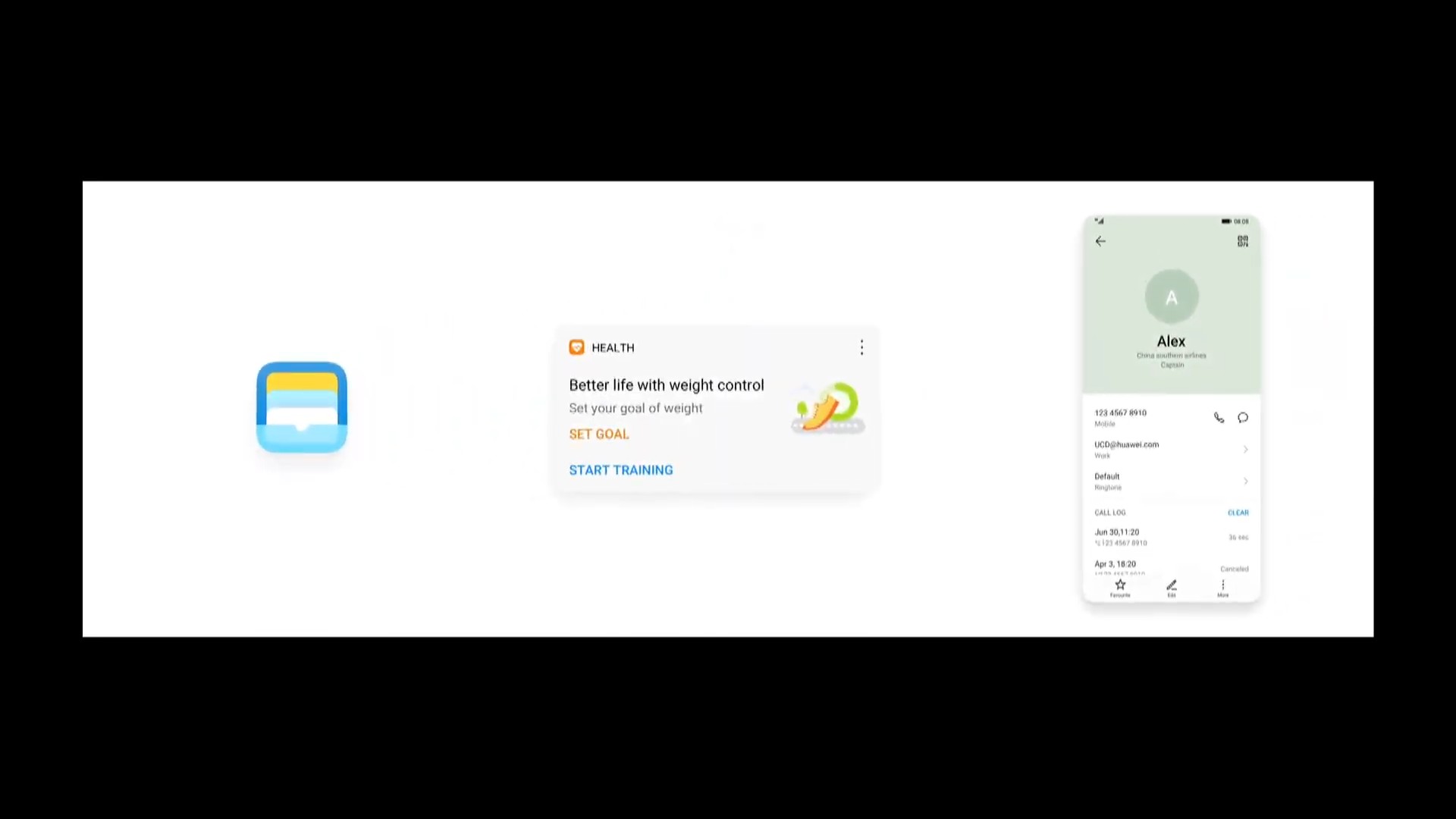Expand the UCD@huawei.com work email chevron
Viewport: 1456px width, 819px height.
click(x=1245, y=450)
